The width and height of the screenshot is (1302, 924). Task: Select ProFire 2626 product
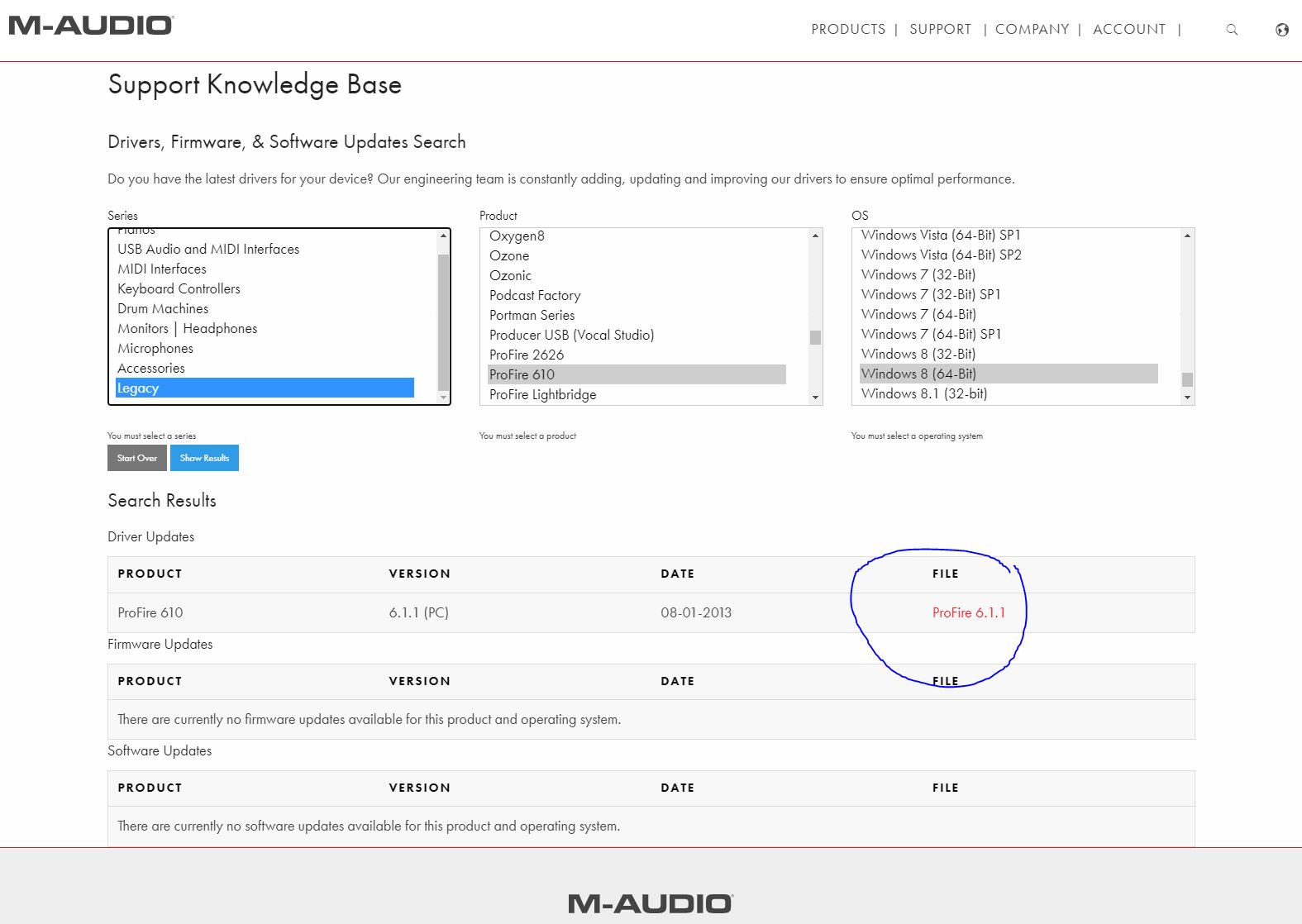tap(637, 355)
